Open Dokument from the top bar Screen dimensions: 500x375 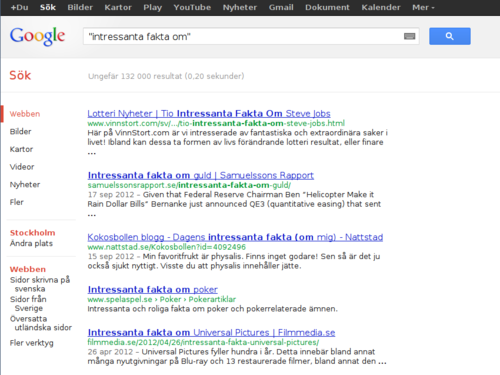click(327, 7)
